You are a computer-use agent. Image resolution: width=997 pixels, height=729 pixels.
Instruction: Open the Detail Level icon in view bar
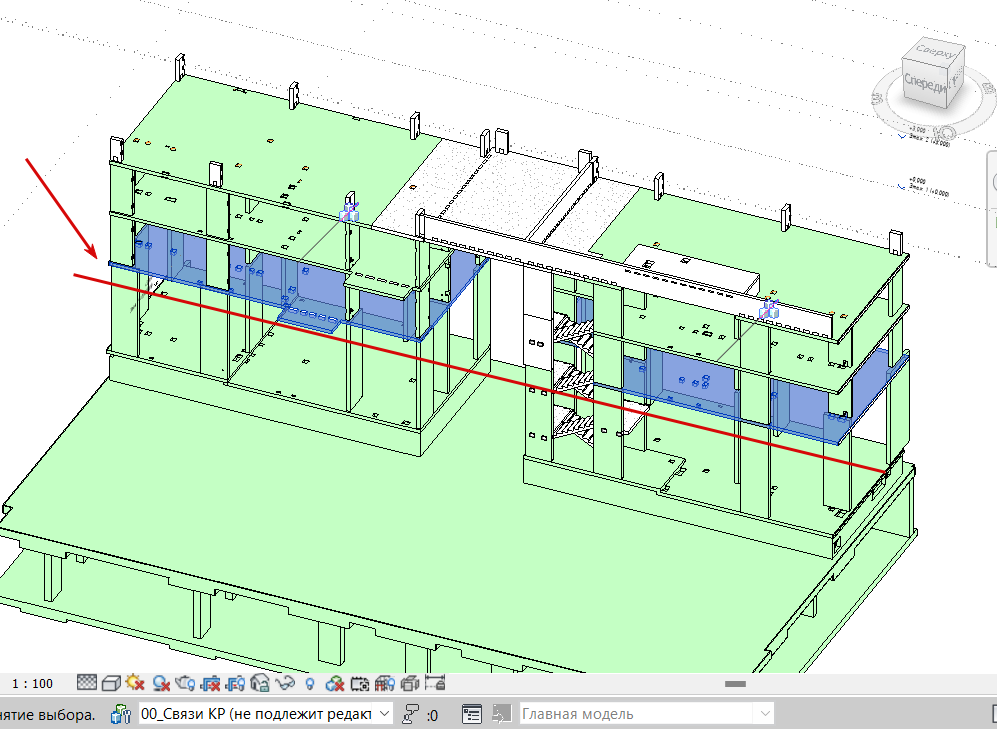coord(86,683)
